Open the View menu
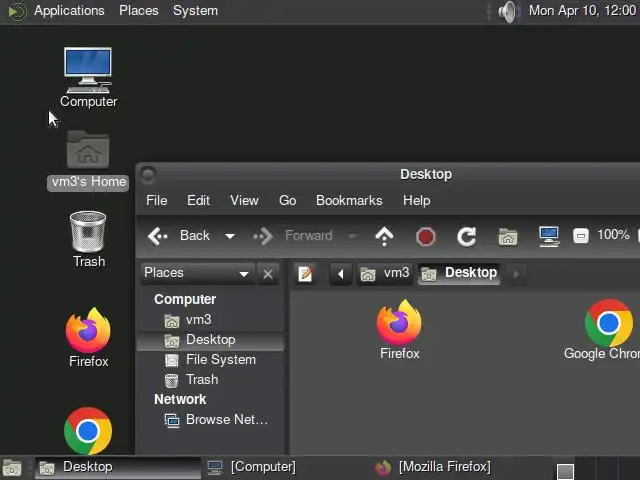Screen dimensions: 640x480 tap(244, 200)
